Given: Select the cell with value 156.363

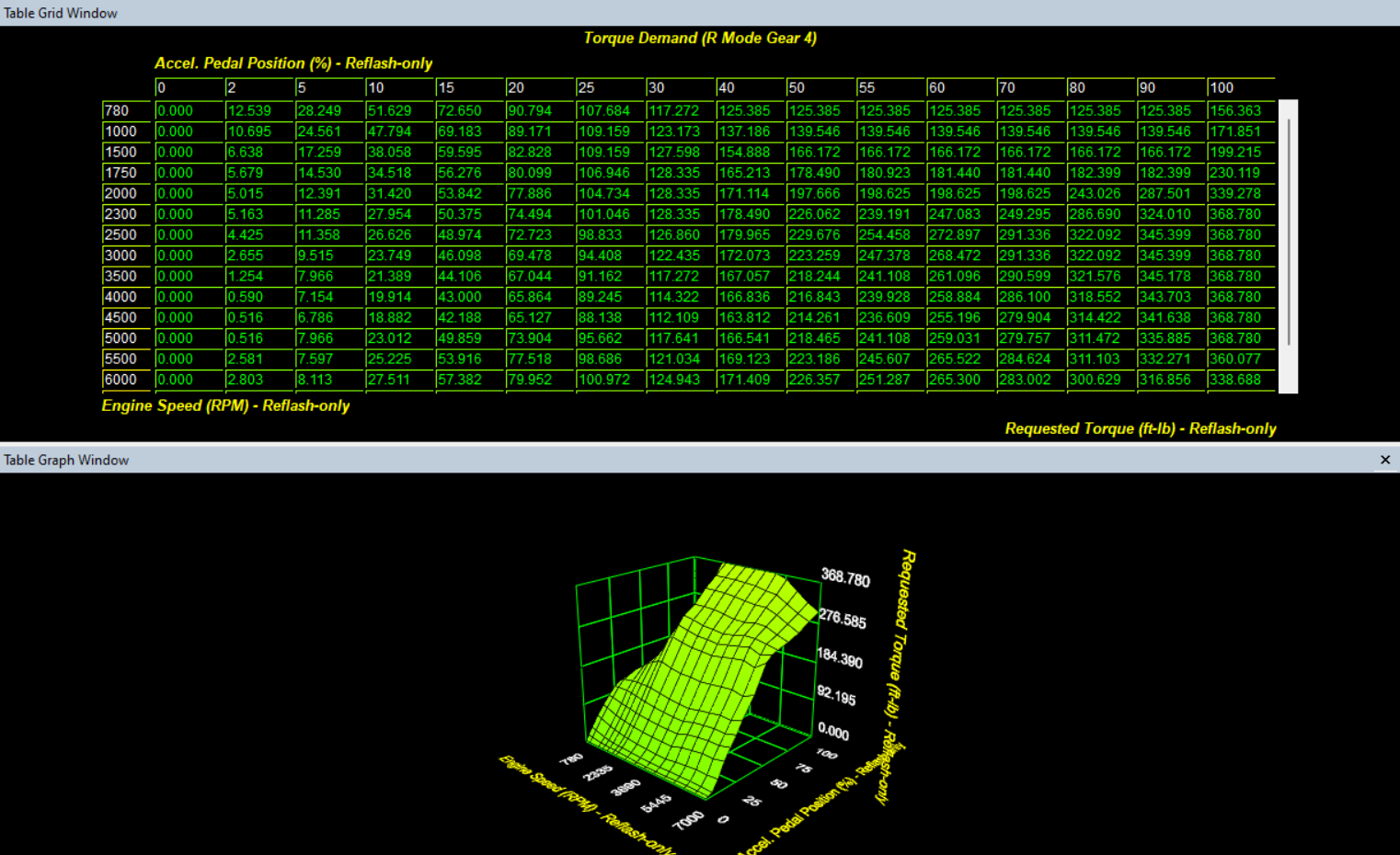Looking at the screenshot, I should click(x=1240, y=111).
